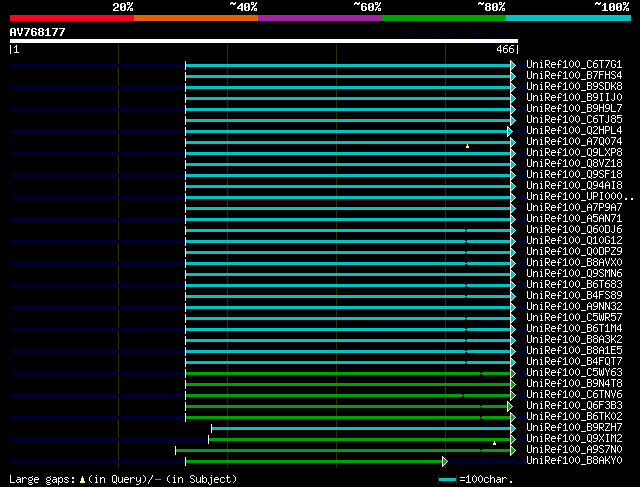
Task: Click the arrowhead ending the Q6F3B3 alignment bar
Action: pos(510,407)
